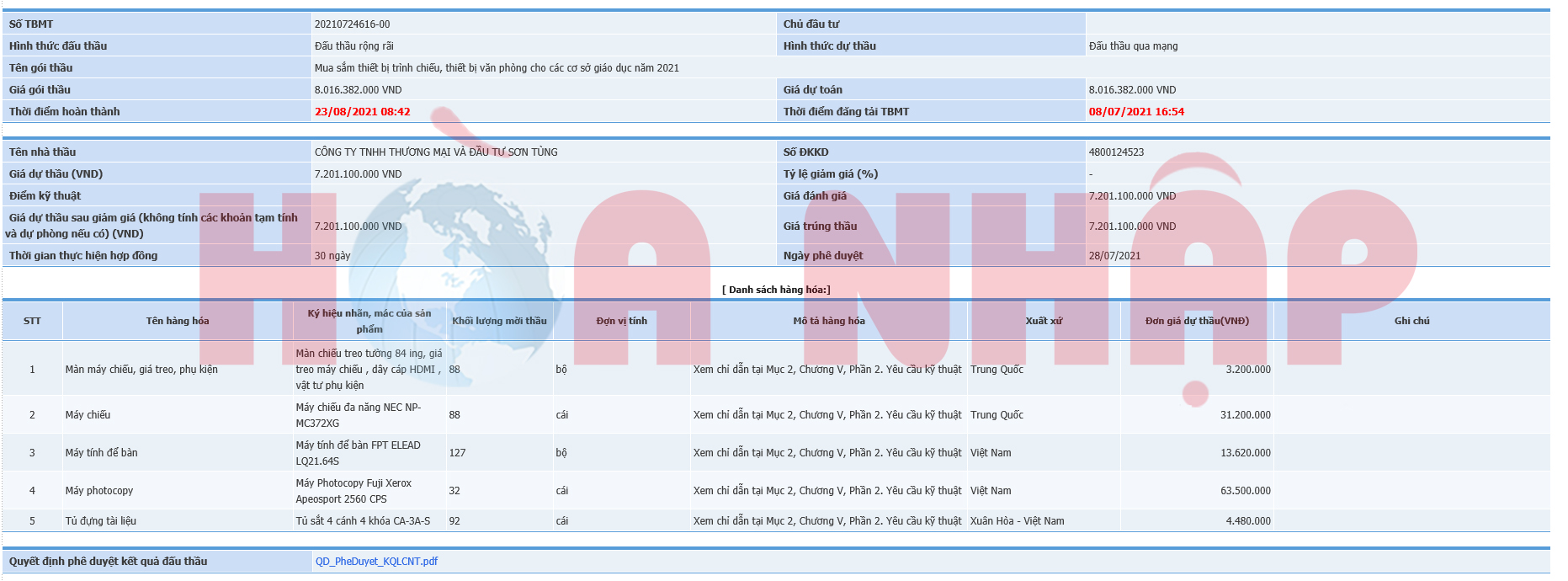The image size is (1568, 581).
Task: Select the Máy chiếu row item name
Action: pos(88,415)
